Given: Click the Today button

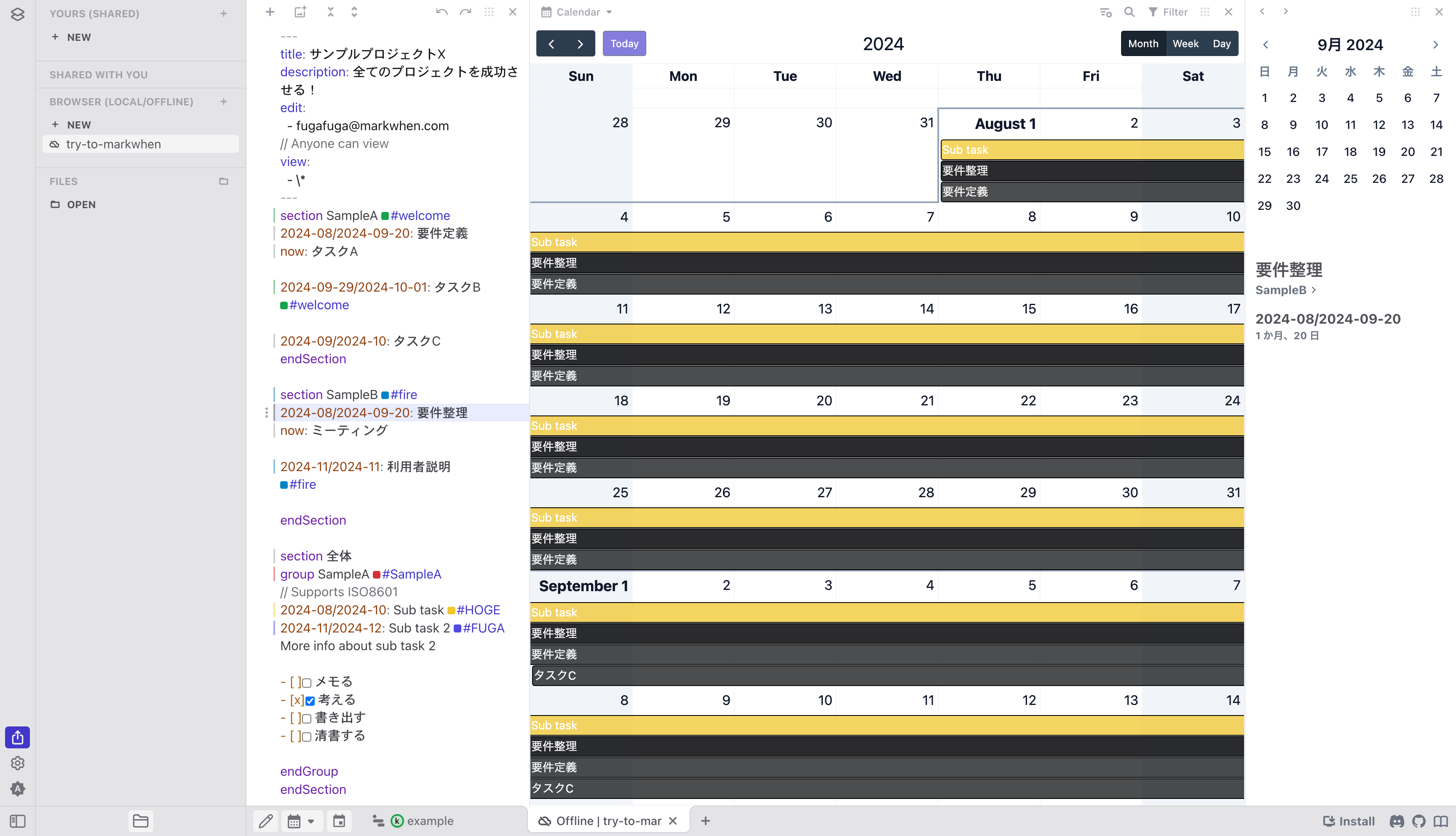Looking at the screenshot, I should click(x=624, y=43).
